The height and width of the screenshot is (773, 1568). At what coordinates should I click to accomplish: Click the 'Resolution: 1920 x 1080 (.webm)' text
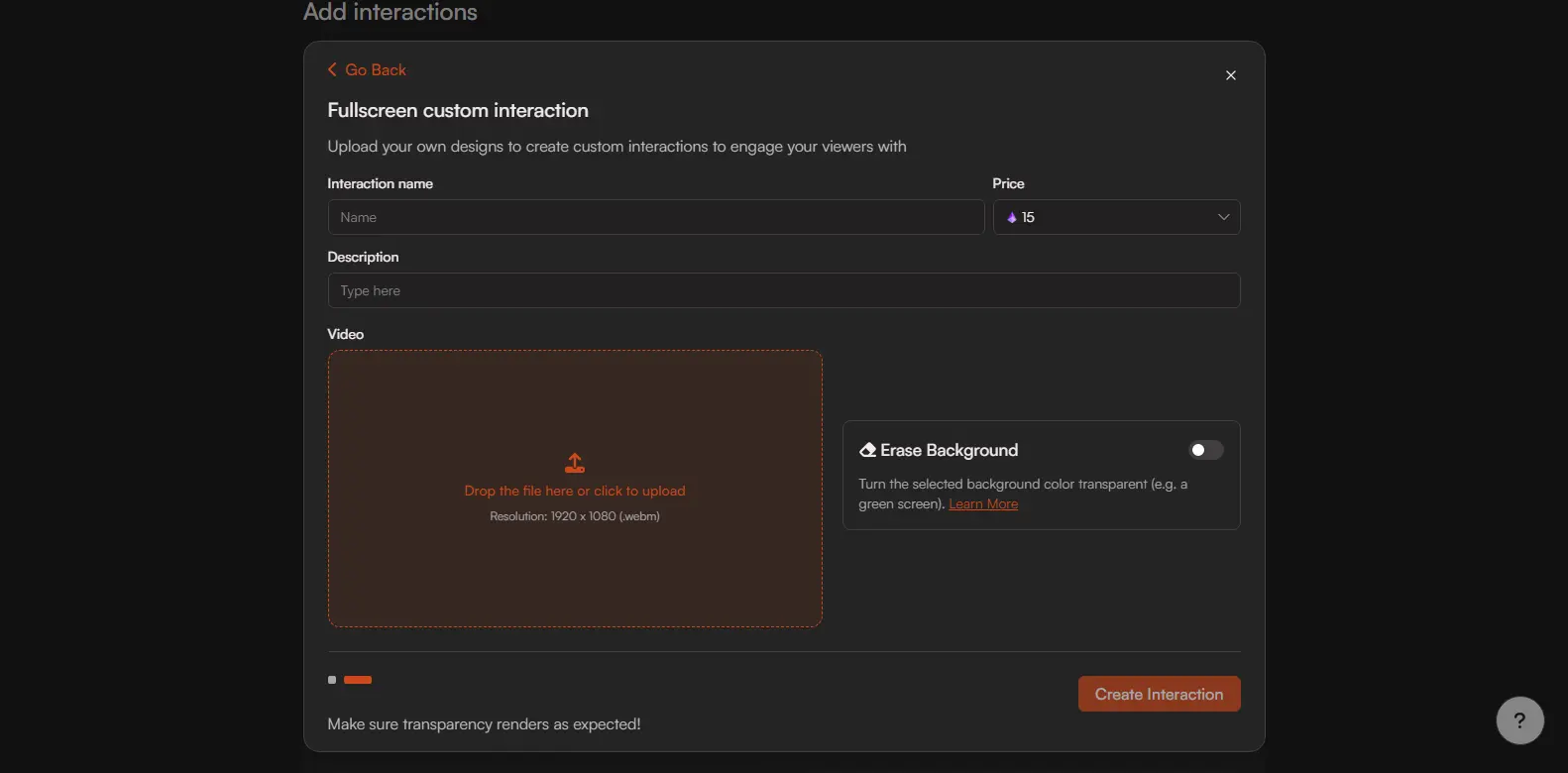tap(575, 516)
